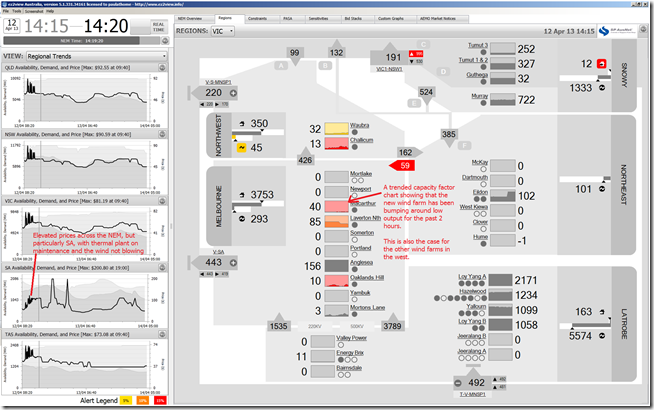
Task: Open the File menu
Action: (x=6, y=11)
